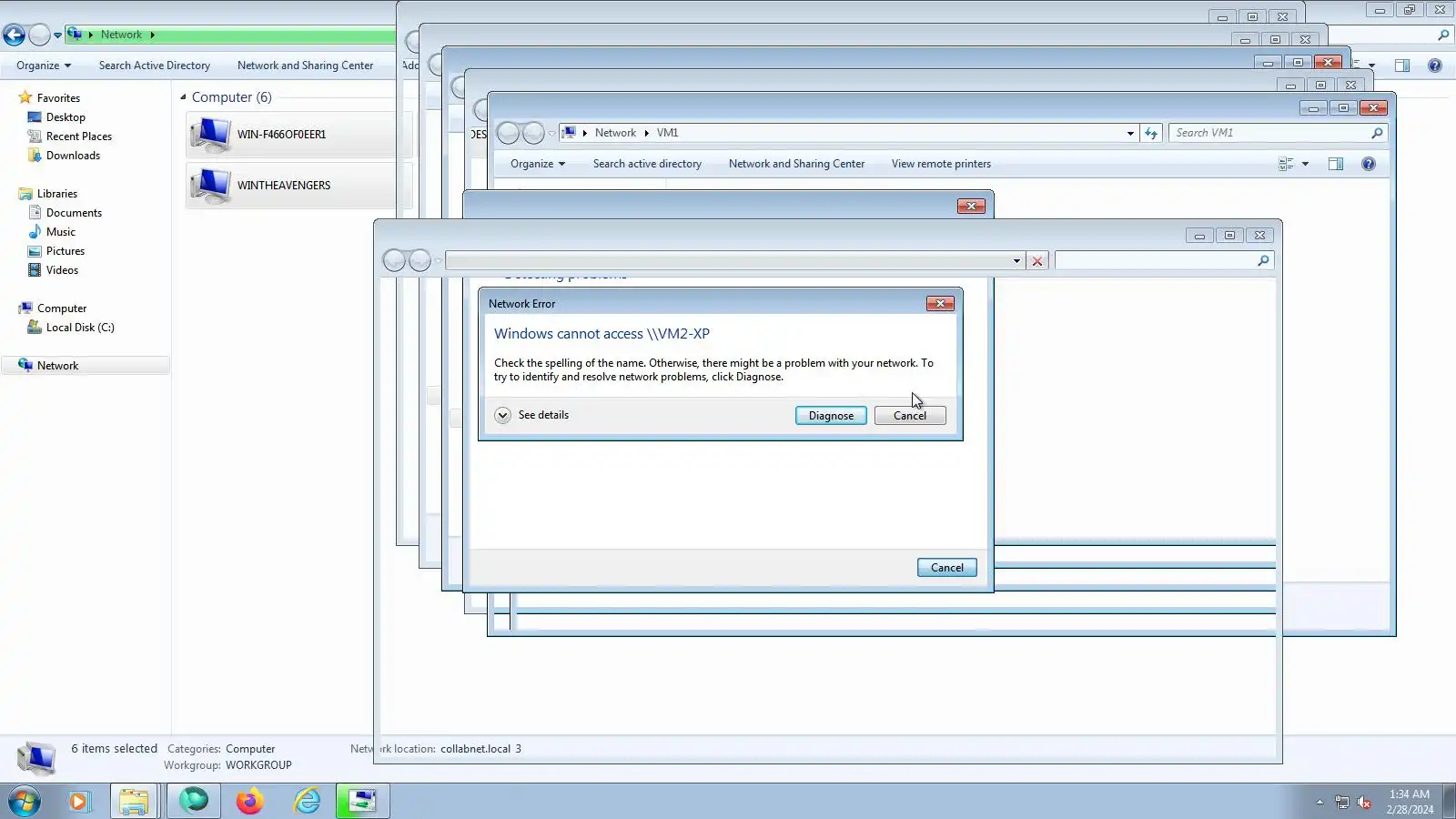The image size is (1456, 819).
Task: Open recent pages dropdown beside main window navigation arrows
Action: [x=57, y=35]
